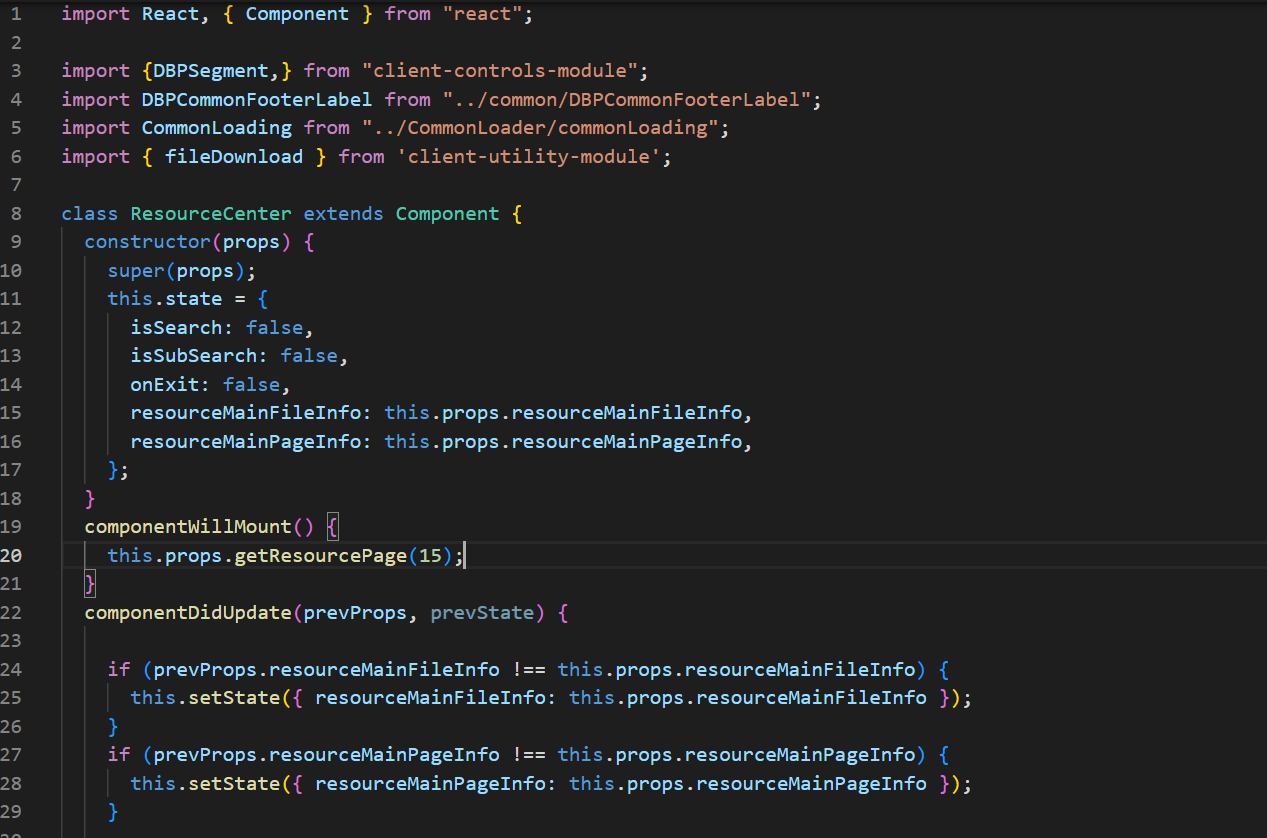Click setState on line 25
The image size is (1267, 838).
click(234, 698)
